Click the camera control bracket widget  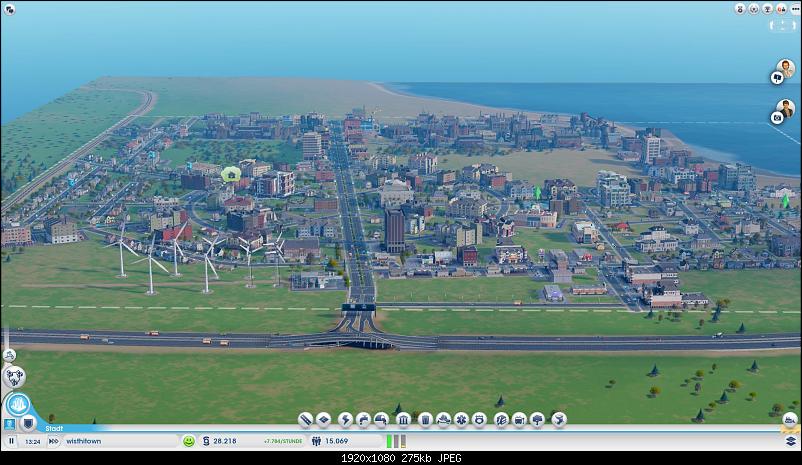click(x=783, y=25)
